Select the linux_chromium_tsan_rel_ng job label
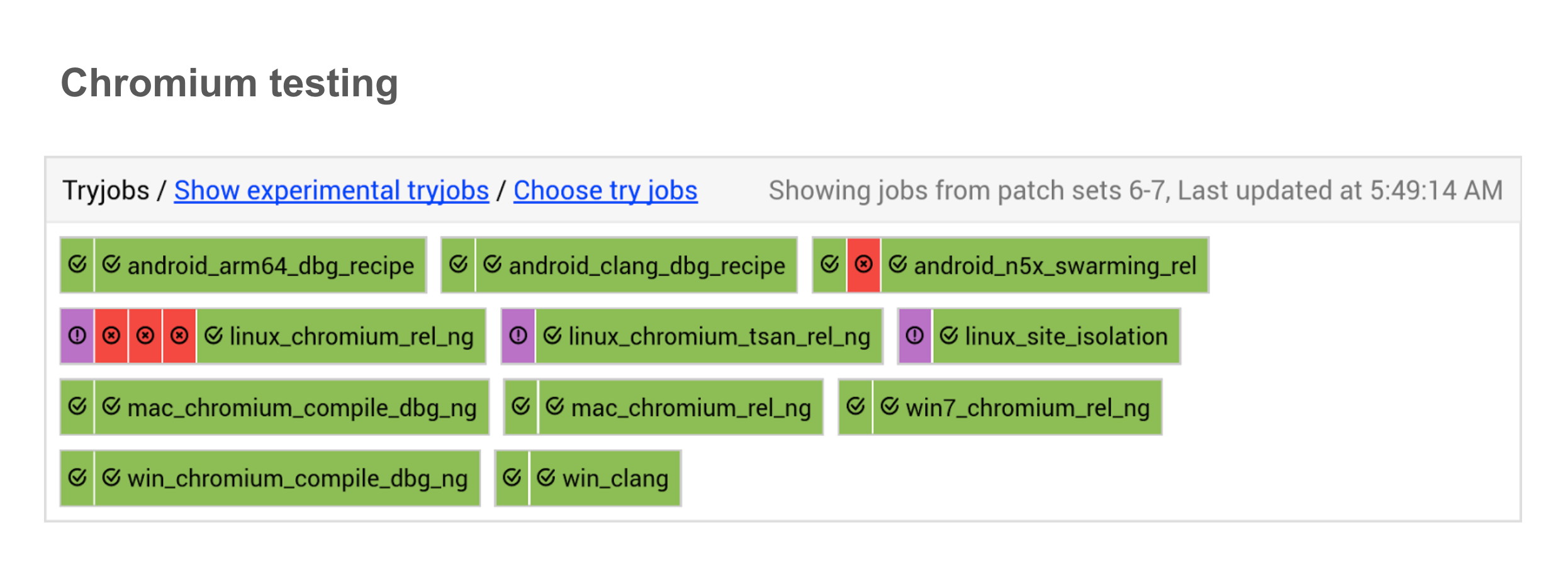Screen dimensions: 1568x583 [719, 337]
